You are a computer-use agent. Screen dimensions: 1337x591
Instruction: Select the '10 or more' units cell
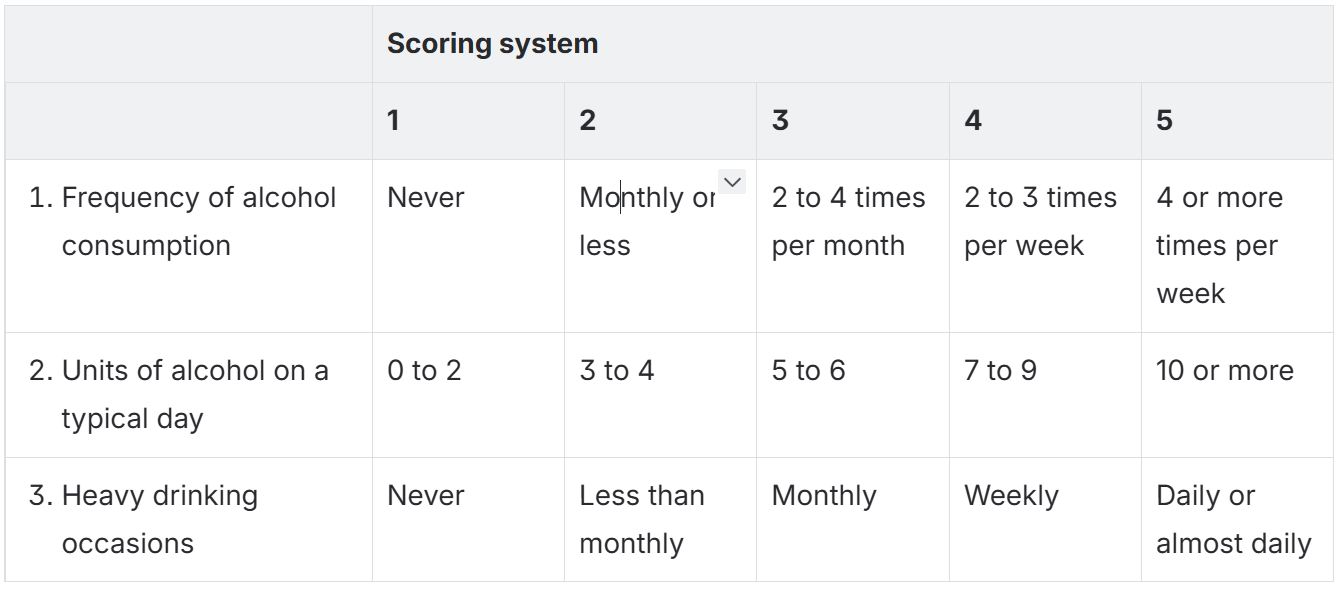[x=1224, y=371]
